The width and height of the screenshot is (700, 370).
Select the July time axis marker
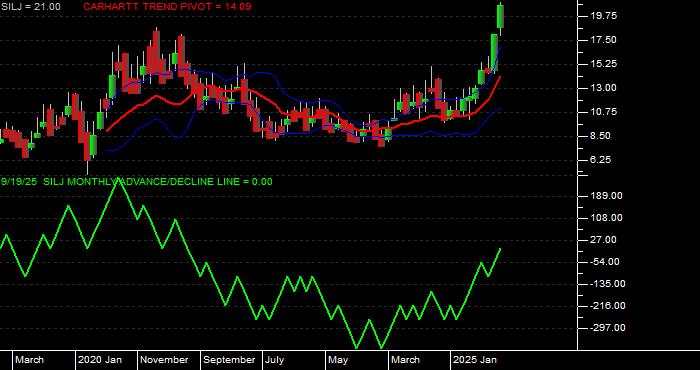275,360
